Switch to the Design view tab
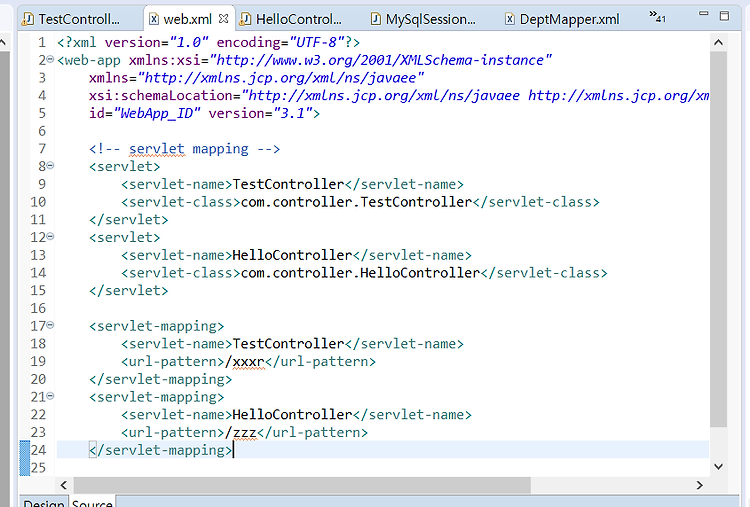This screenshot has width=750, height=507. (x=44, y=503)
